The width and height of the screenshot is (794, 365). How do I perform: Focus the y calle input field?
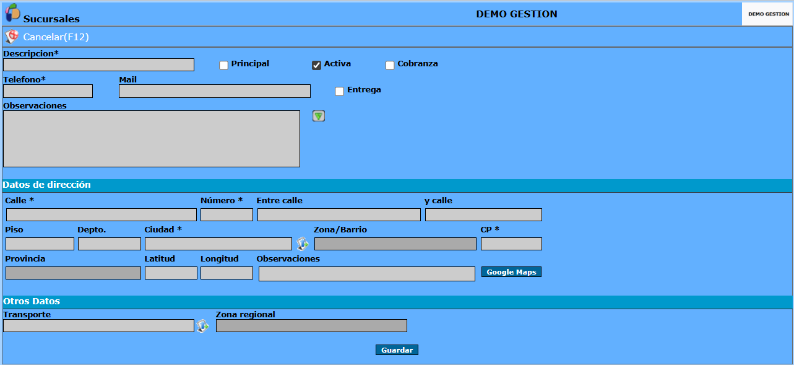point(484,215)
